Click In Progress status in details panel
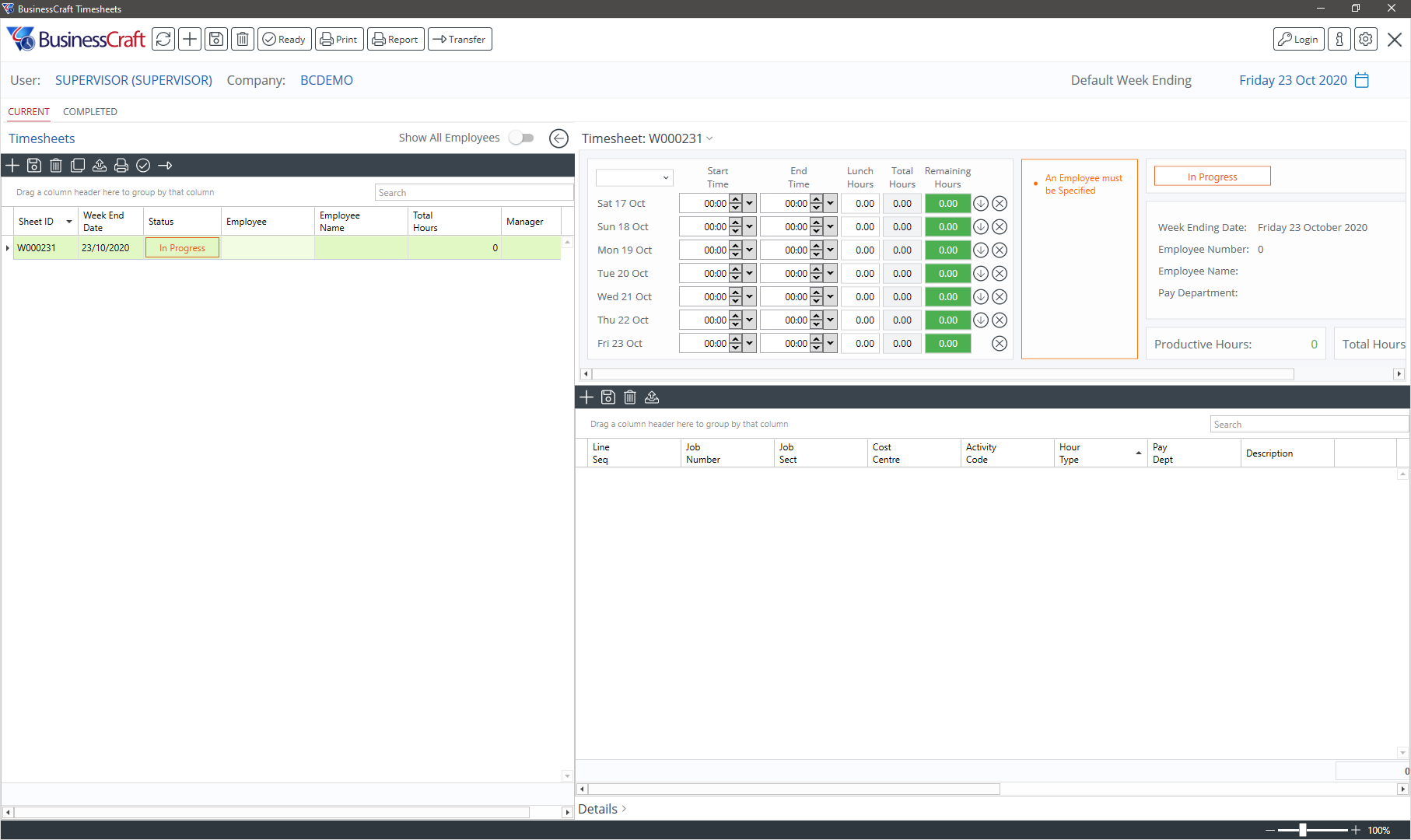 [1212, 177]
